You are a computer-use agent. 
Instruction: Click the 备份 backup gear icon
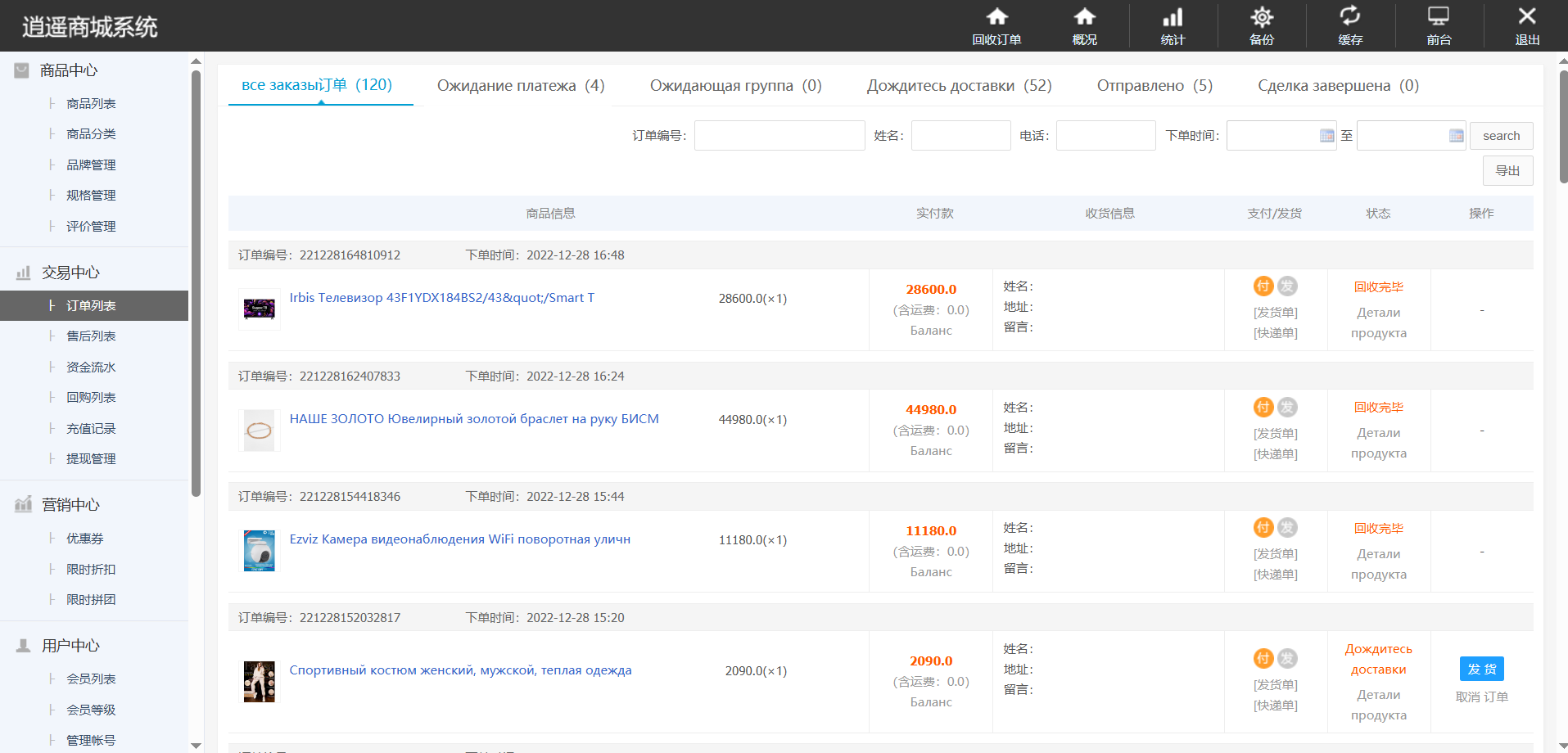1262,17
